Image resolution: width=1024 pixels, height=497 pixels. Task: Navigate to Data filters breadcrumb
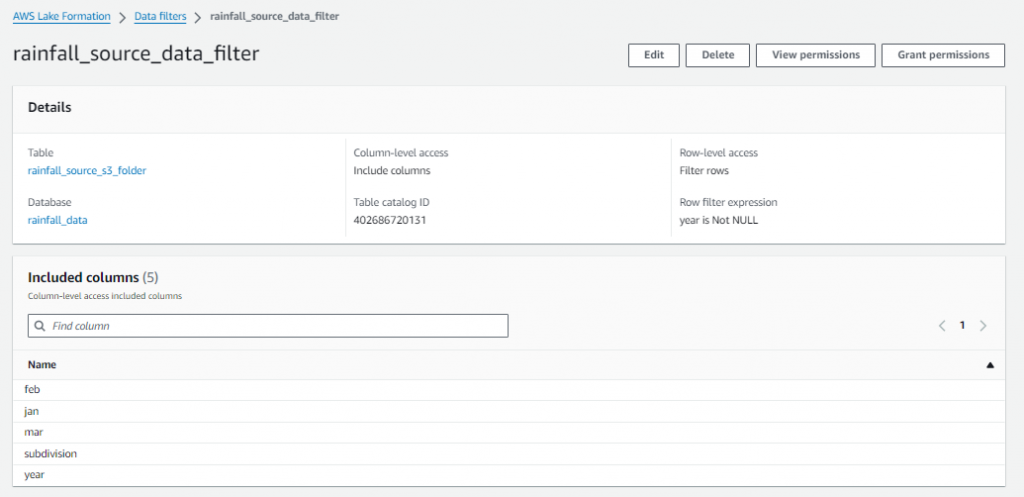pyautogui.click(x=160, y=17)
